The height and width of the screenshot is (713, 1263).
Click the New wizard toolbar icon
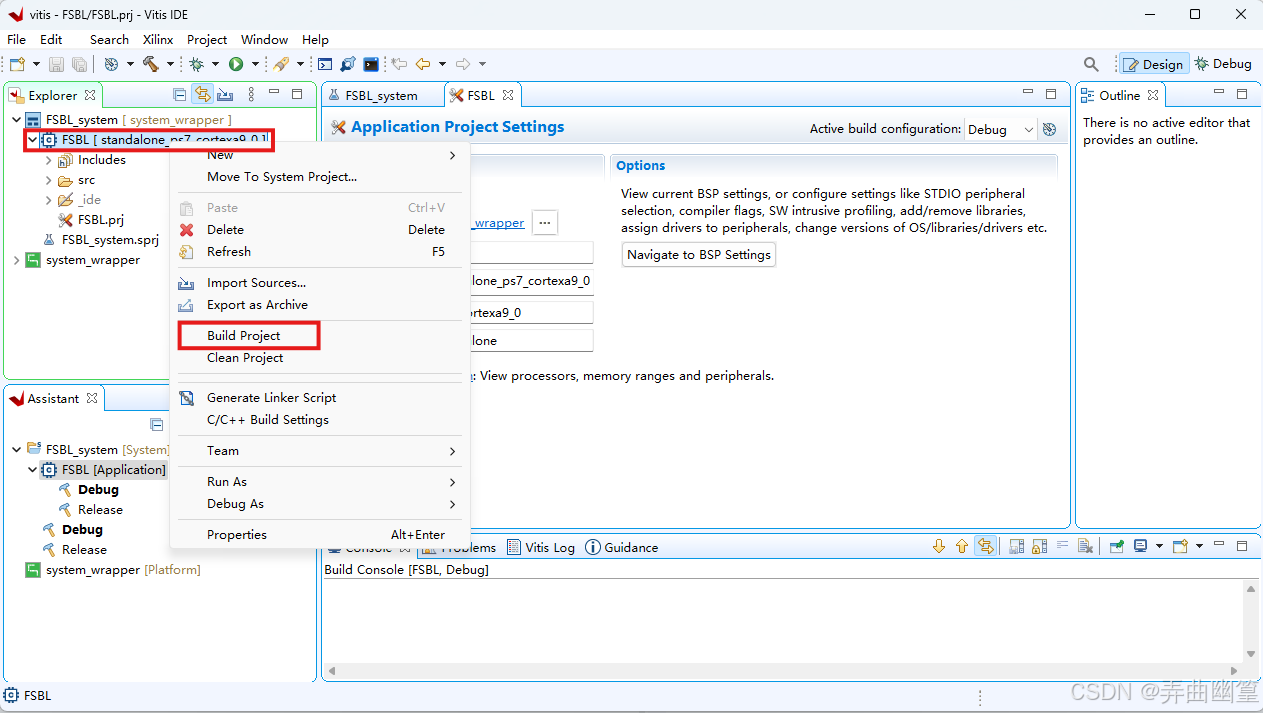pyautogui.click(x=17, y=64)
